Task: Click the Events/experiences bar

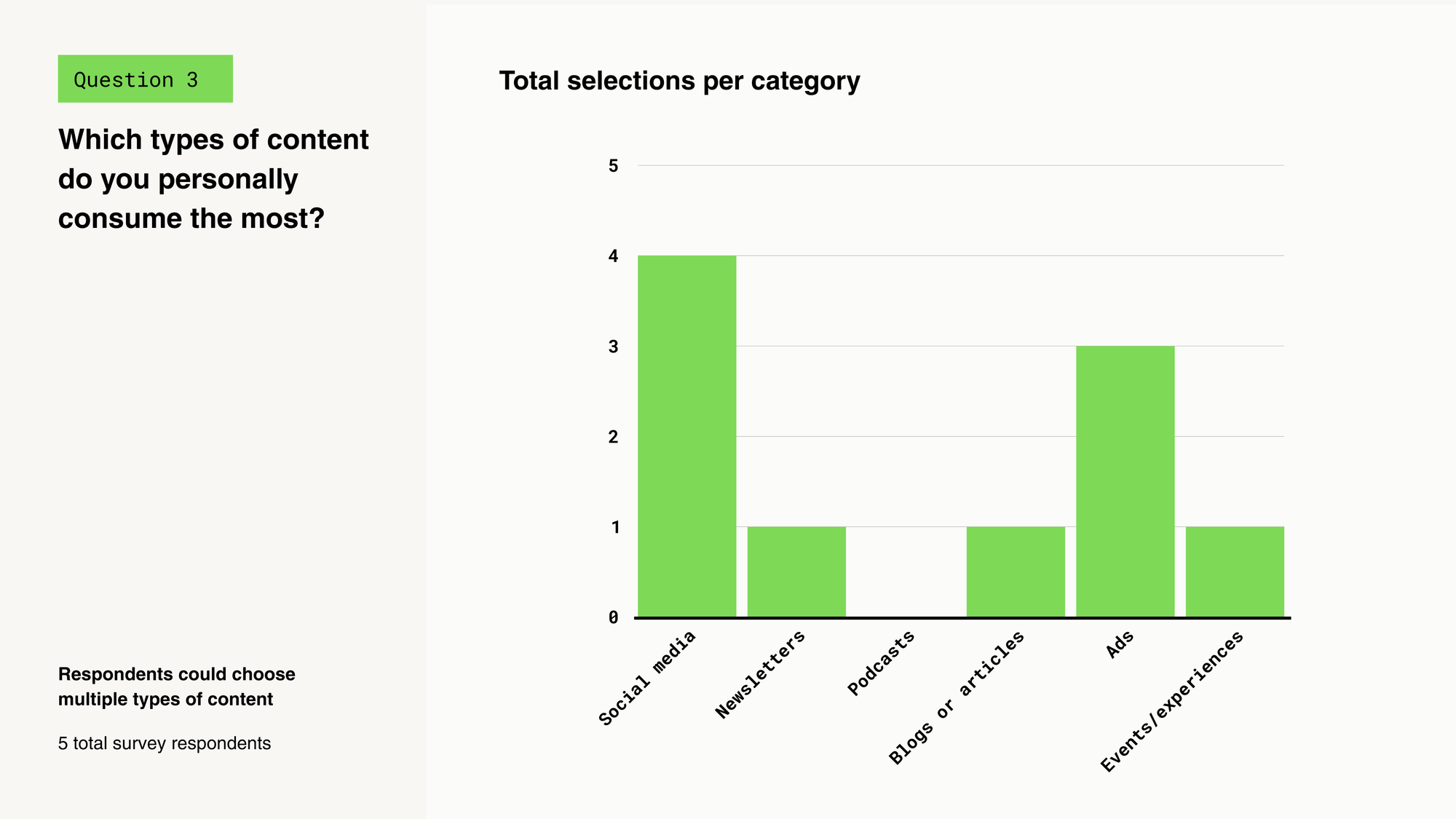Action: pyautogui.click(x=1235, y=571)
